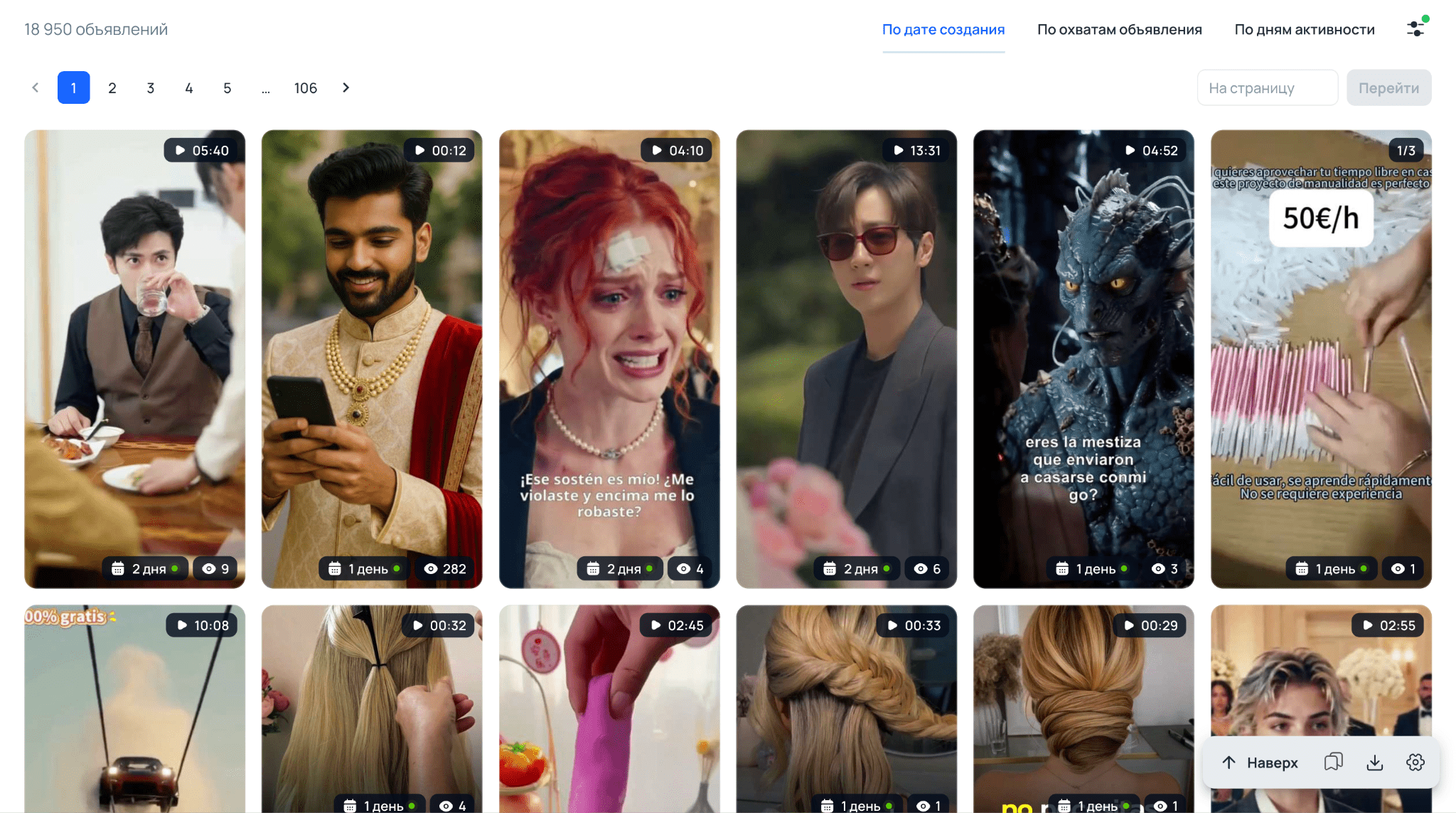Click the 13:31 duration play badge
The image size is (1456, 813).
coord(916,150)
